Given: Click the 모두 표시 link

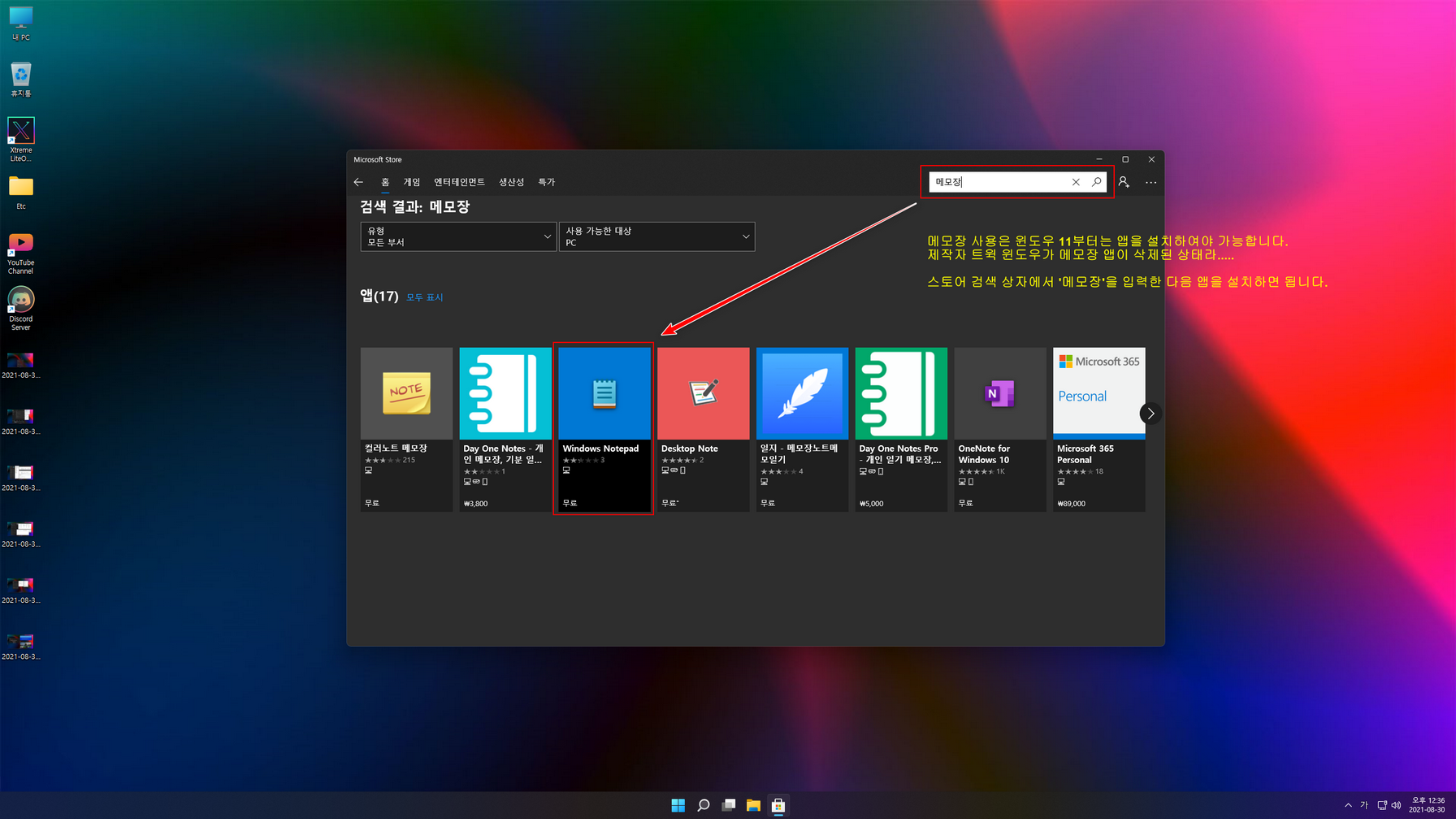Looking at the screenshot, I should coord(424,297).
